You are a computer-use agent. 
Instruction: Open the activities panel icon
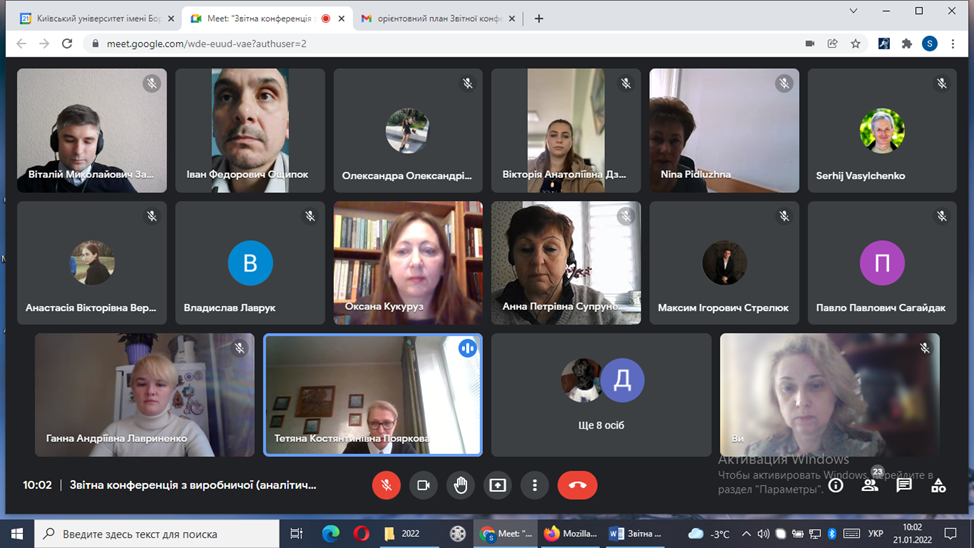(x=938, y=485)
